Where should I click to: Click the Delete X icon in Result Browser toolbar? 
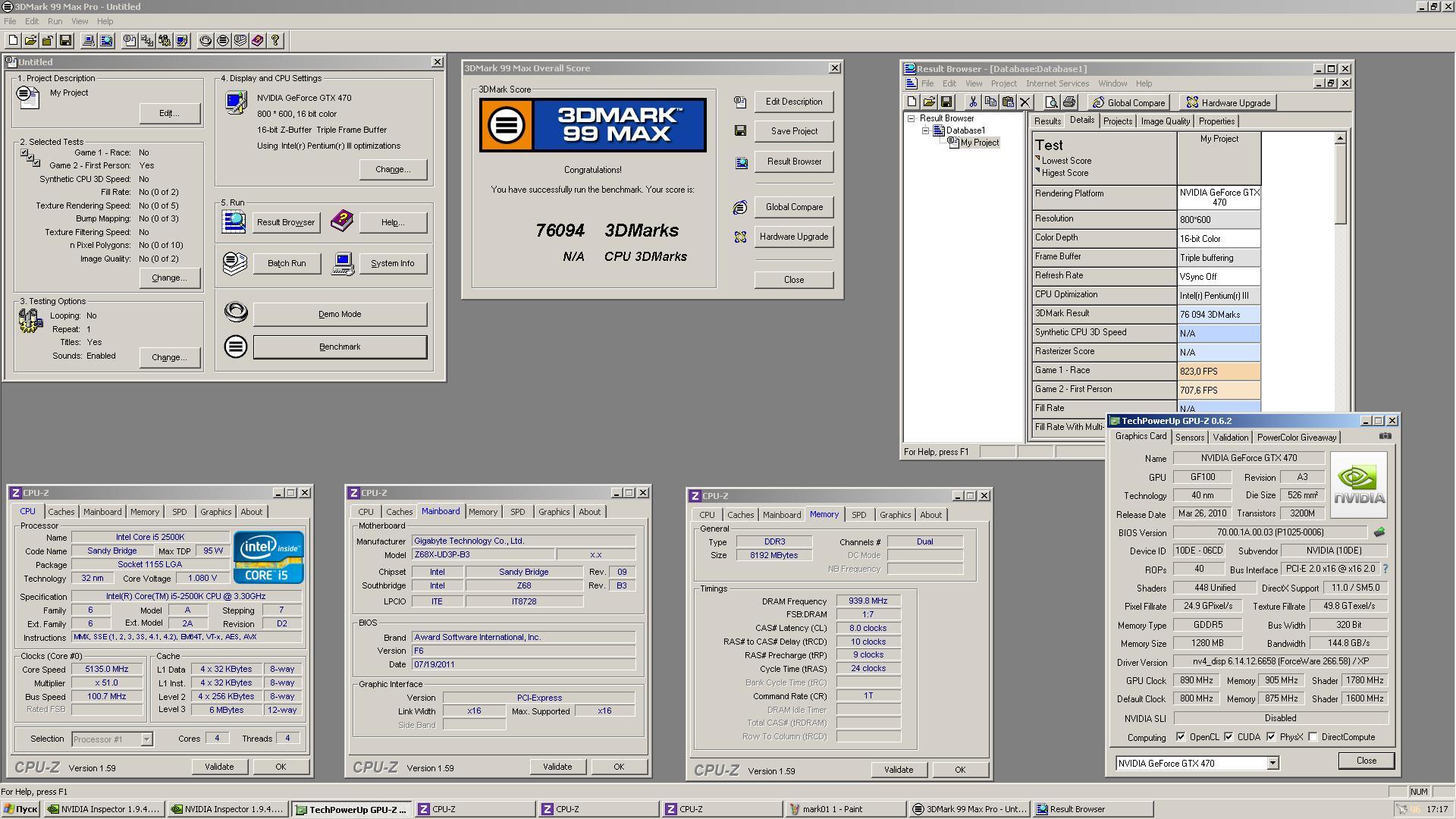point(1025,102)
